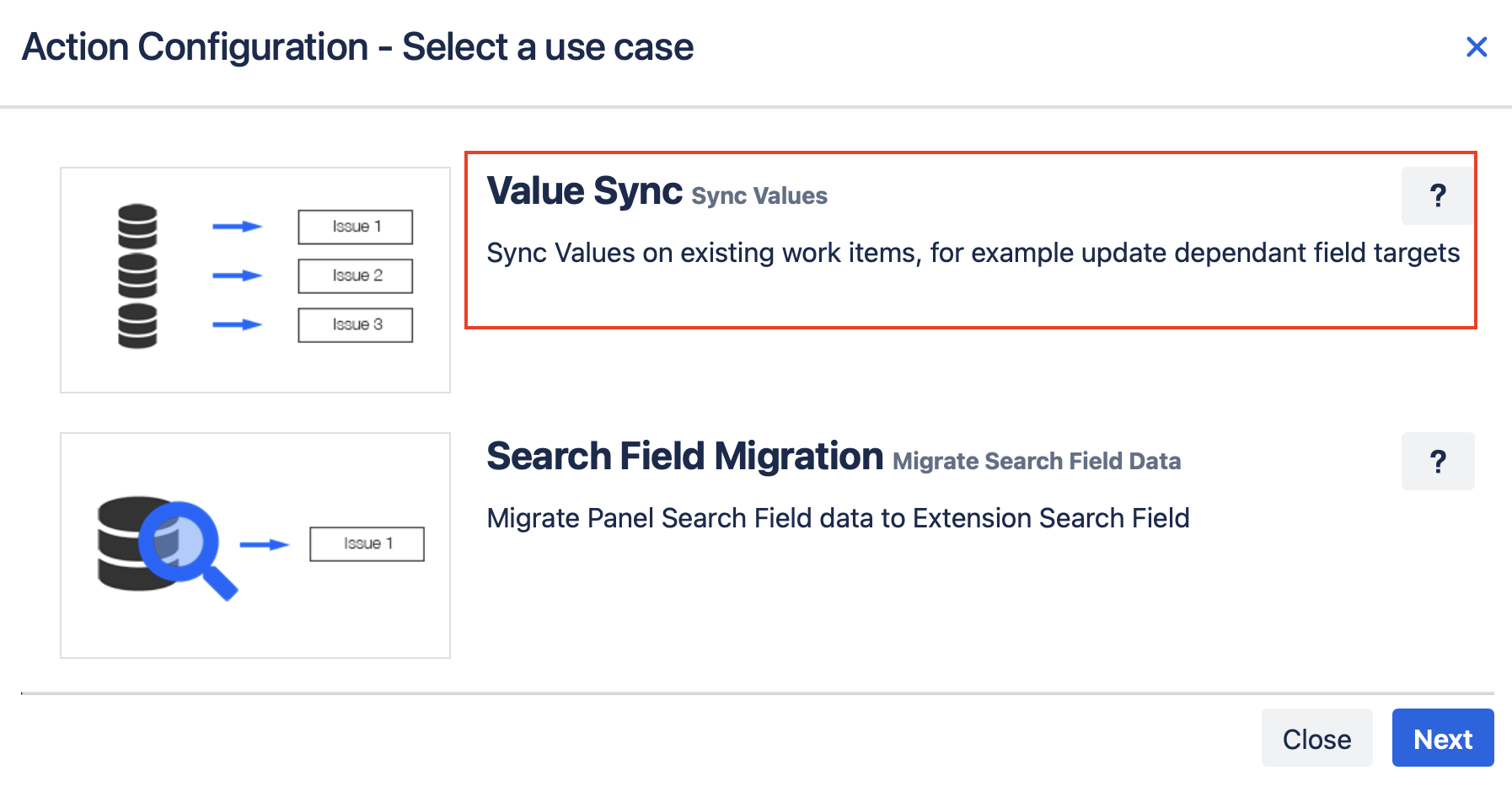The image size is (1512, 797).
Task: Click the 'Sync Values' subtitle text
Action: [x=759, y=196]
